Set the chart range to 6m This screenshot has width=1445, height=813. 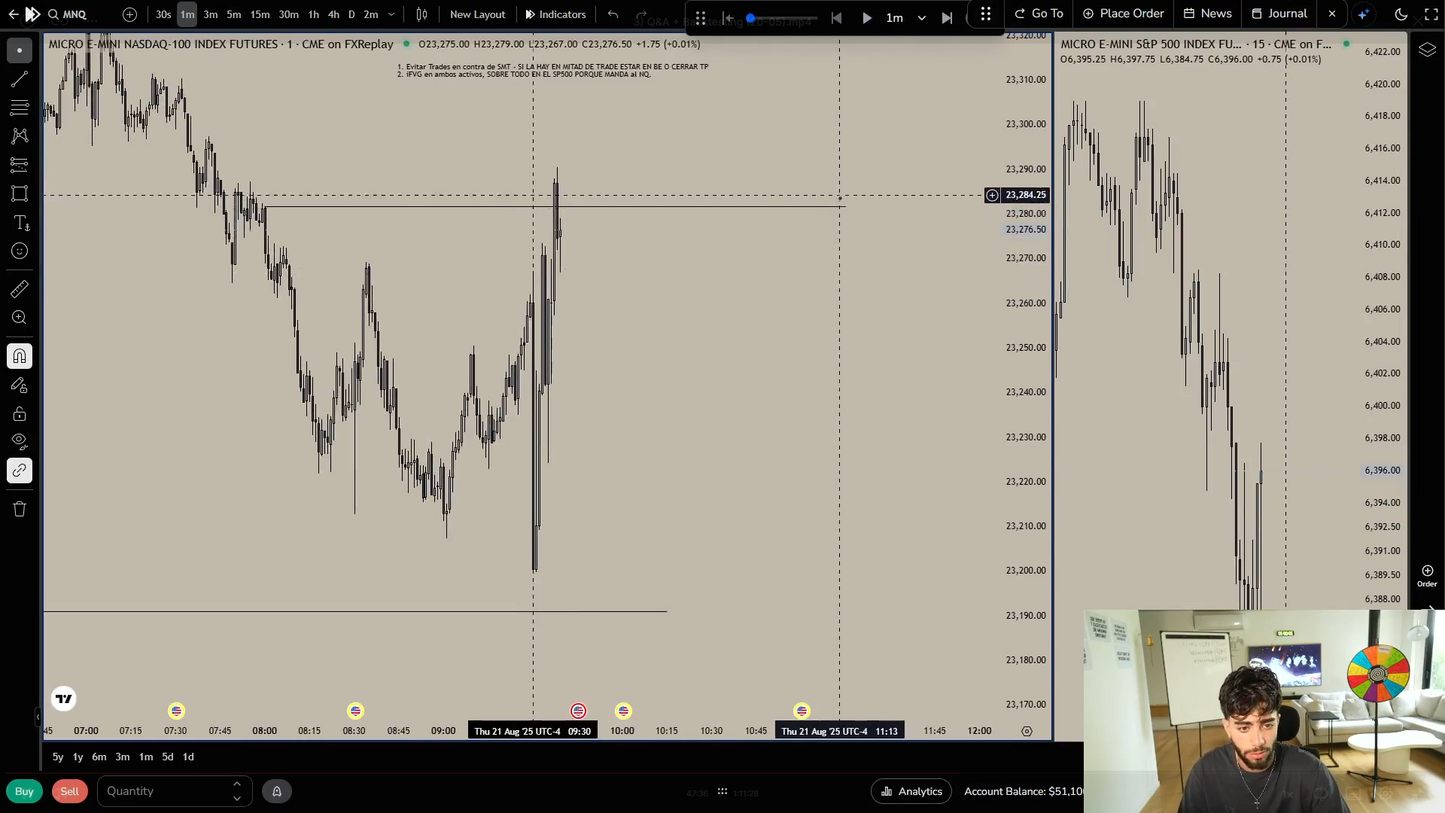coord(99,757)
